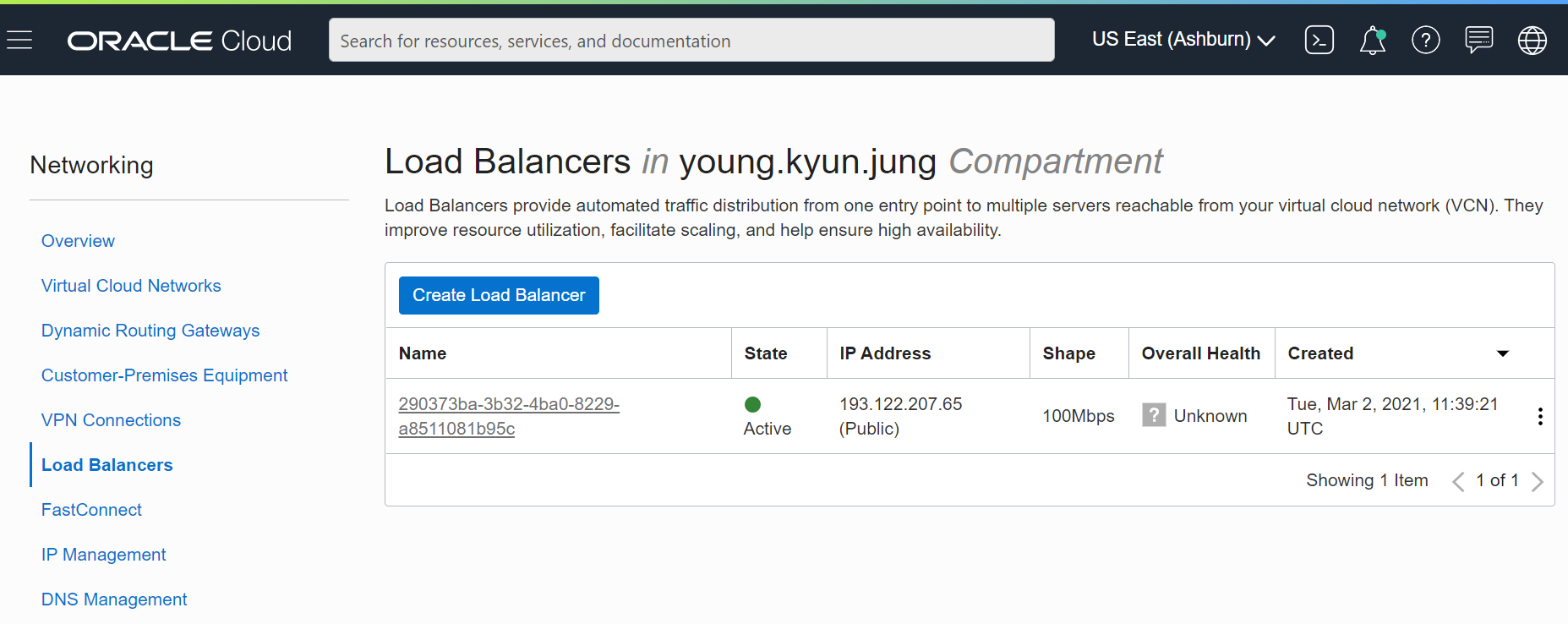Open the help question mark icon
Screen dimensions: 1568x624
point(1425,40)
